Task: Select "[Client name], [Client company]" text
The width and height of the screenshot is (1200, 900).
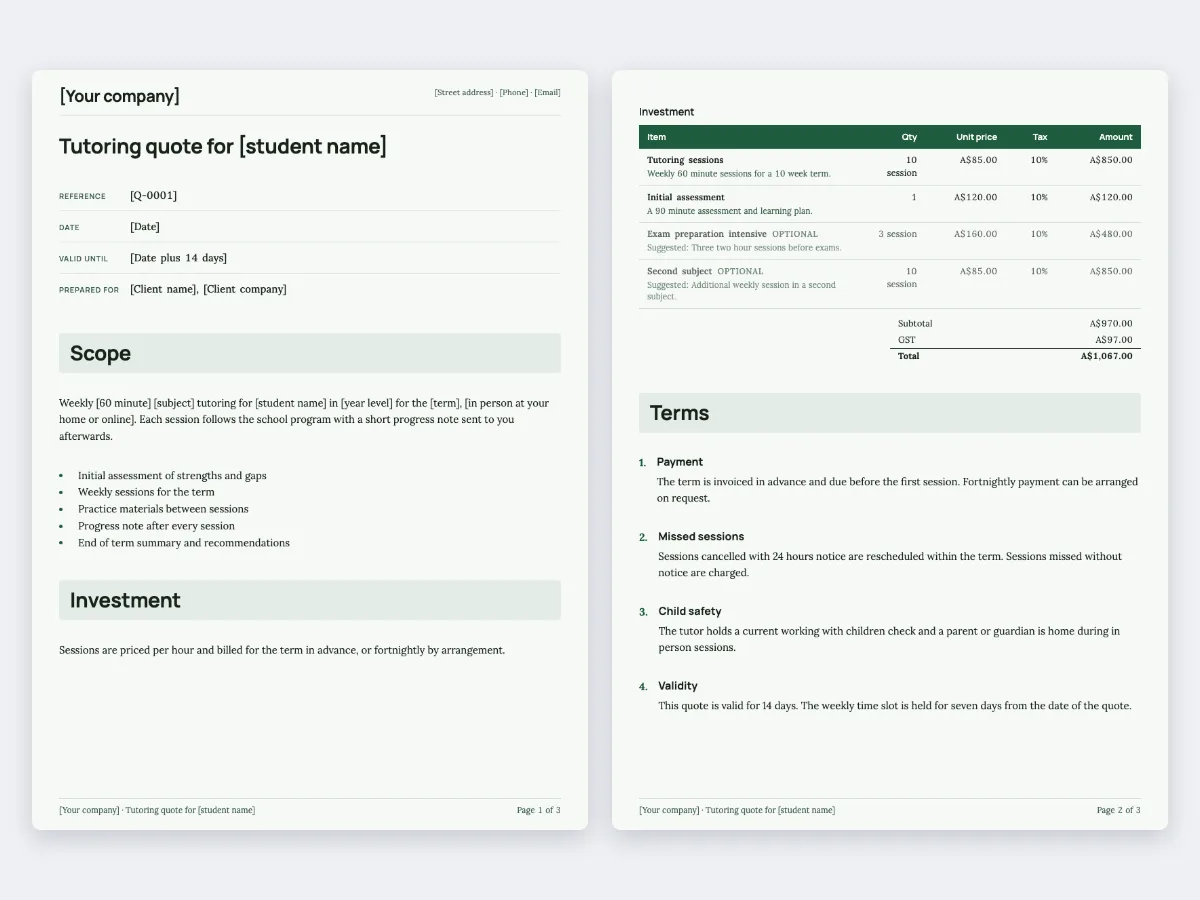Action: click(208, 289)
